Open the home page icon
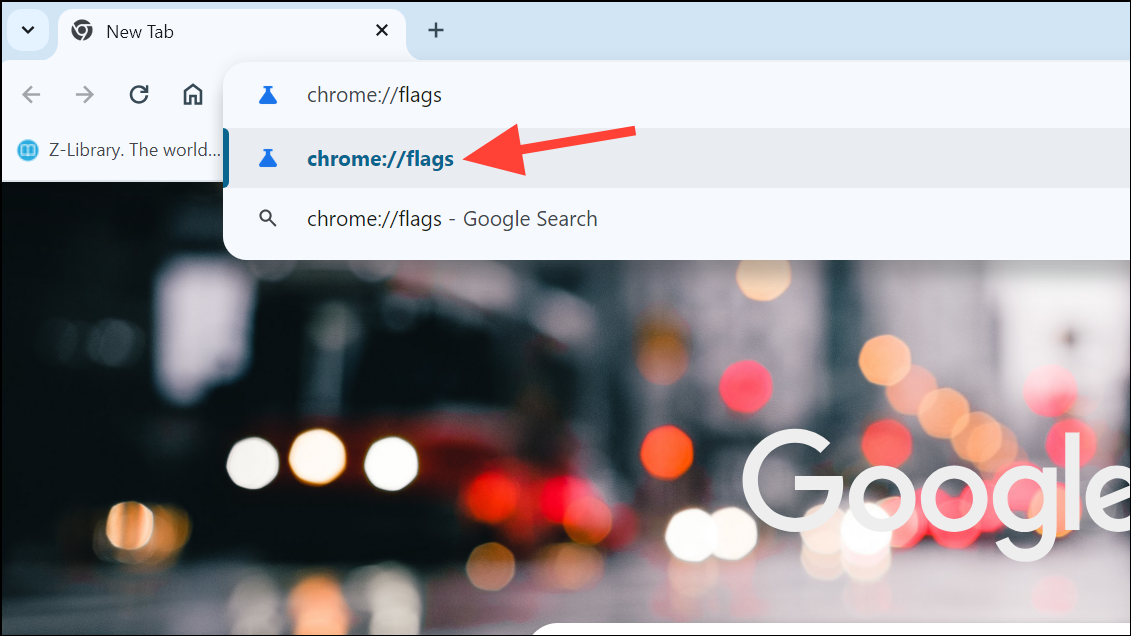The height and width of the screenshot is (636, 1131). pos(193,94)
